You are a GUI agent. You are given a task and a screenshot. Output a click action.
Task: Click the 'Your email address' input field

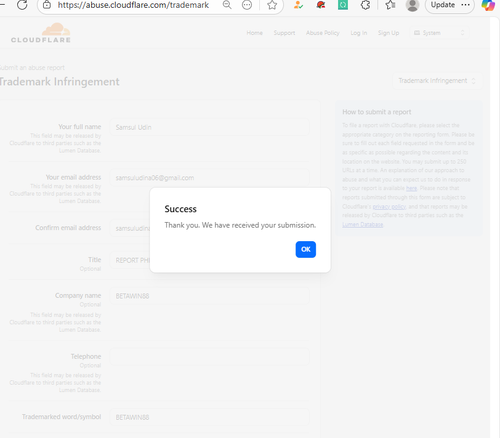pos(209,178)
